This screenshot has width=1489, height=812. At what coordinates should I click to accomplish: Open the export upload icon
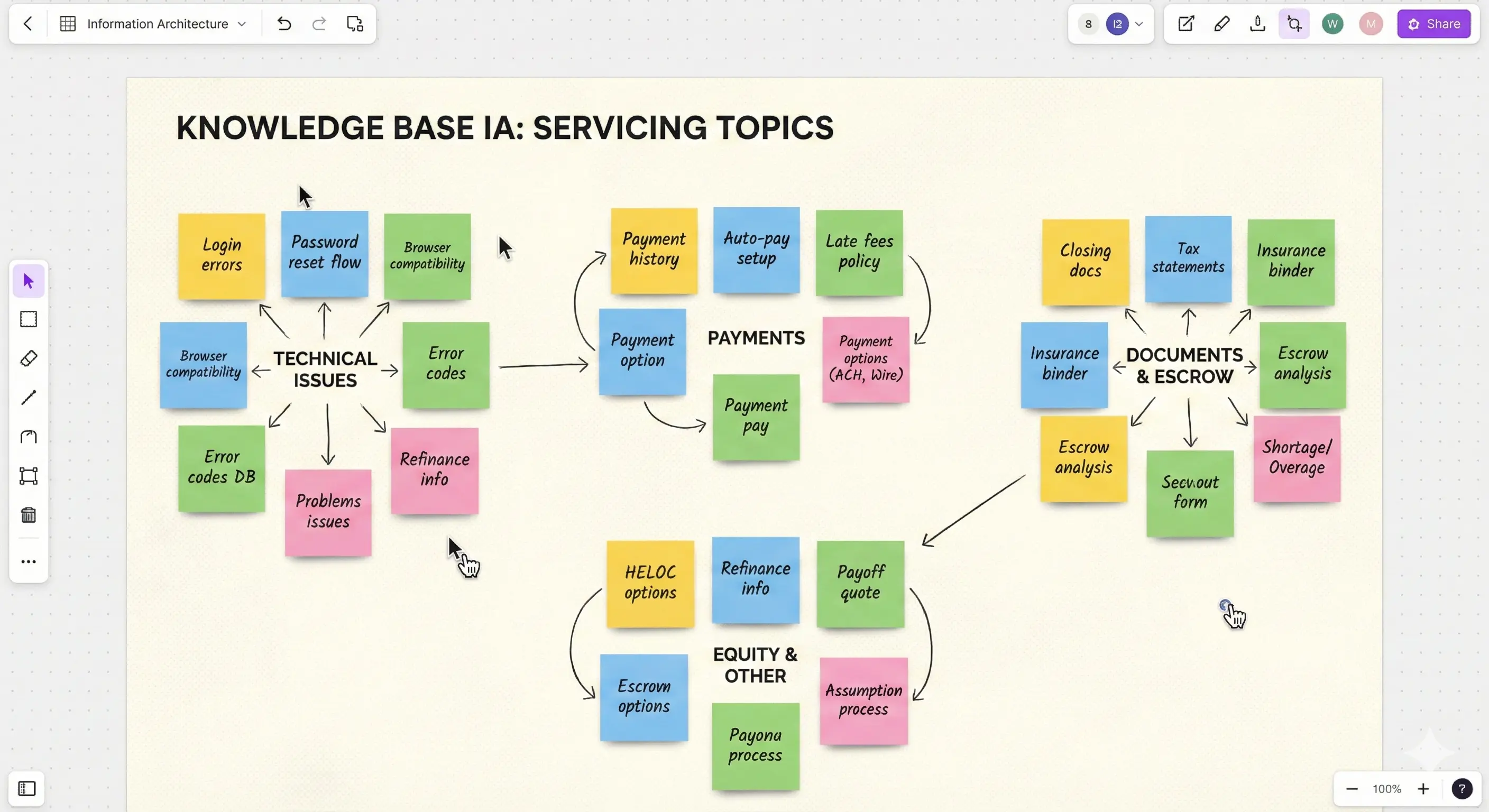point(1257,24)
